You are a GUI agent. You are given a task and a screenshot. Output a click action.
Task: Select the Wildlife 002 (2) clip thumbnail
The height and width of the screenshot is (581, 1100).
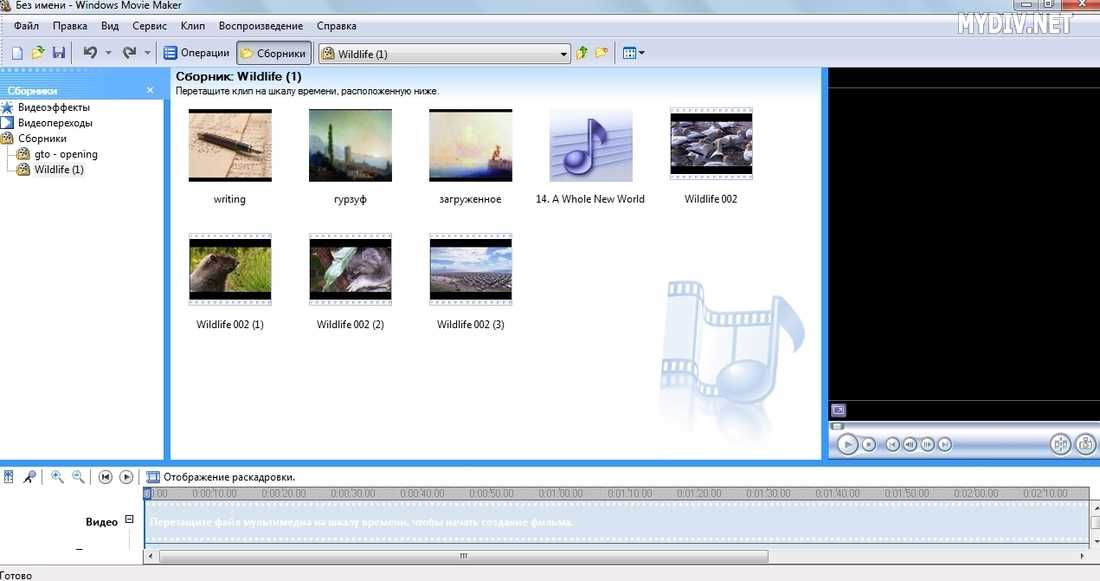tap(350, 271)
